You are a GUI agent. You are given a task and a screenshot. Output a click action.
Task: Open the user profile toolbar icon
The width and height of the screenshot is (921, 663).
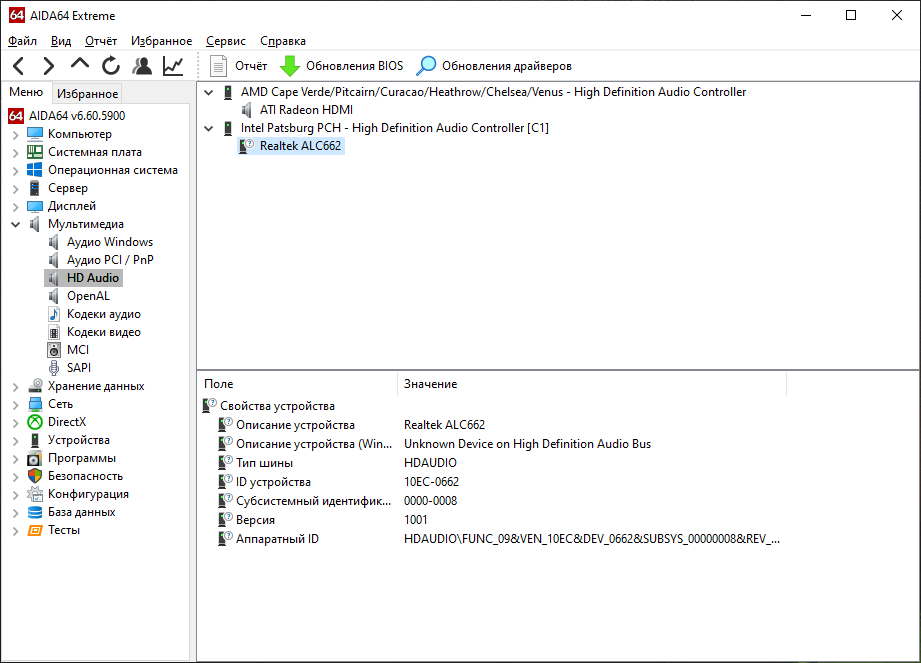[x=142, y=66]
